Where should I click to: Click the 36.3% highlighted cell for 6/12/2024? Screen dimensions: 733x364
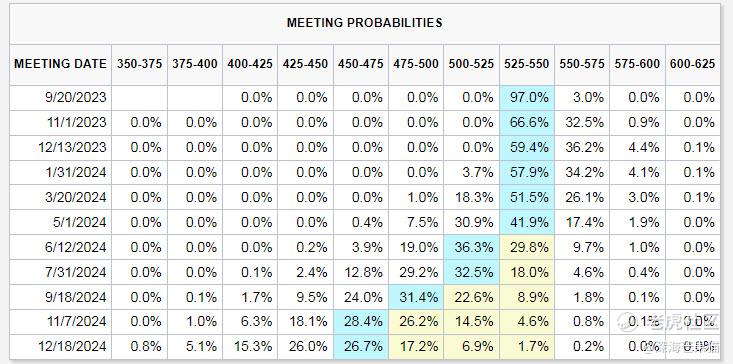(x=471, y=247)
